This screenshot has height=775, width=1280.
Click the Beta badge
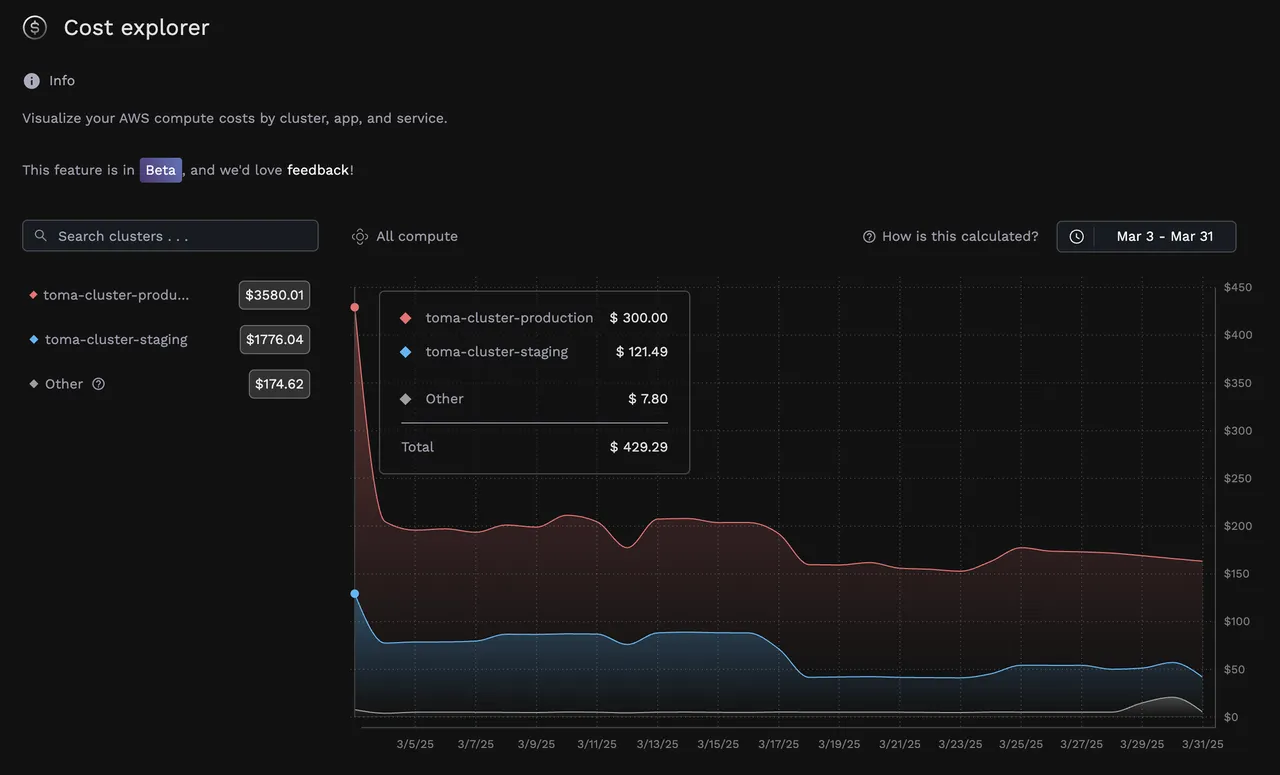pos(160,170)
